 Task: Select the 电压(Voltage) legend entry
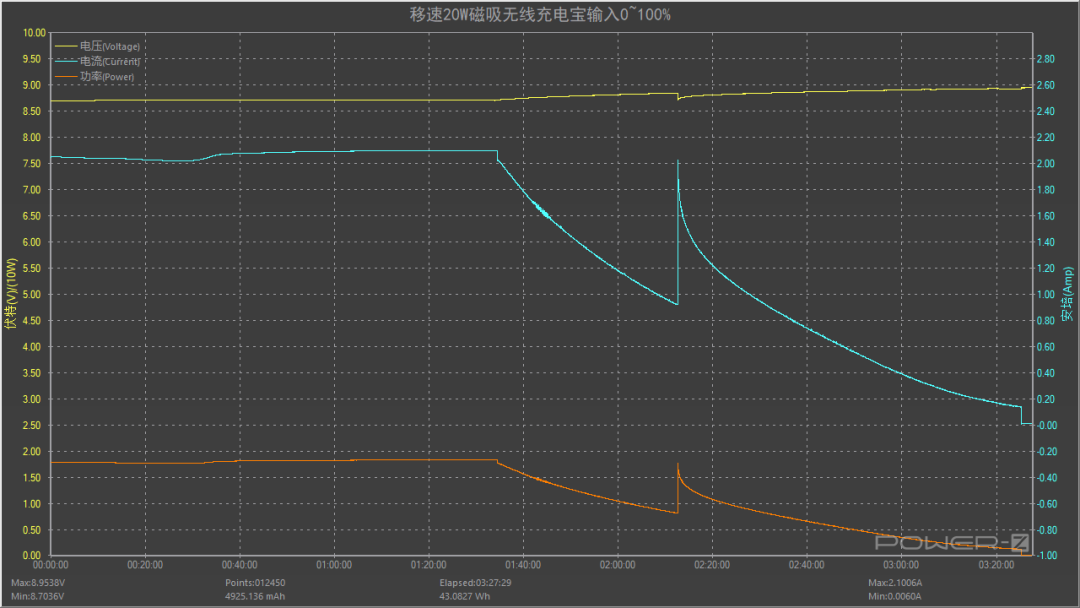(98, 46)
